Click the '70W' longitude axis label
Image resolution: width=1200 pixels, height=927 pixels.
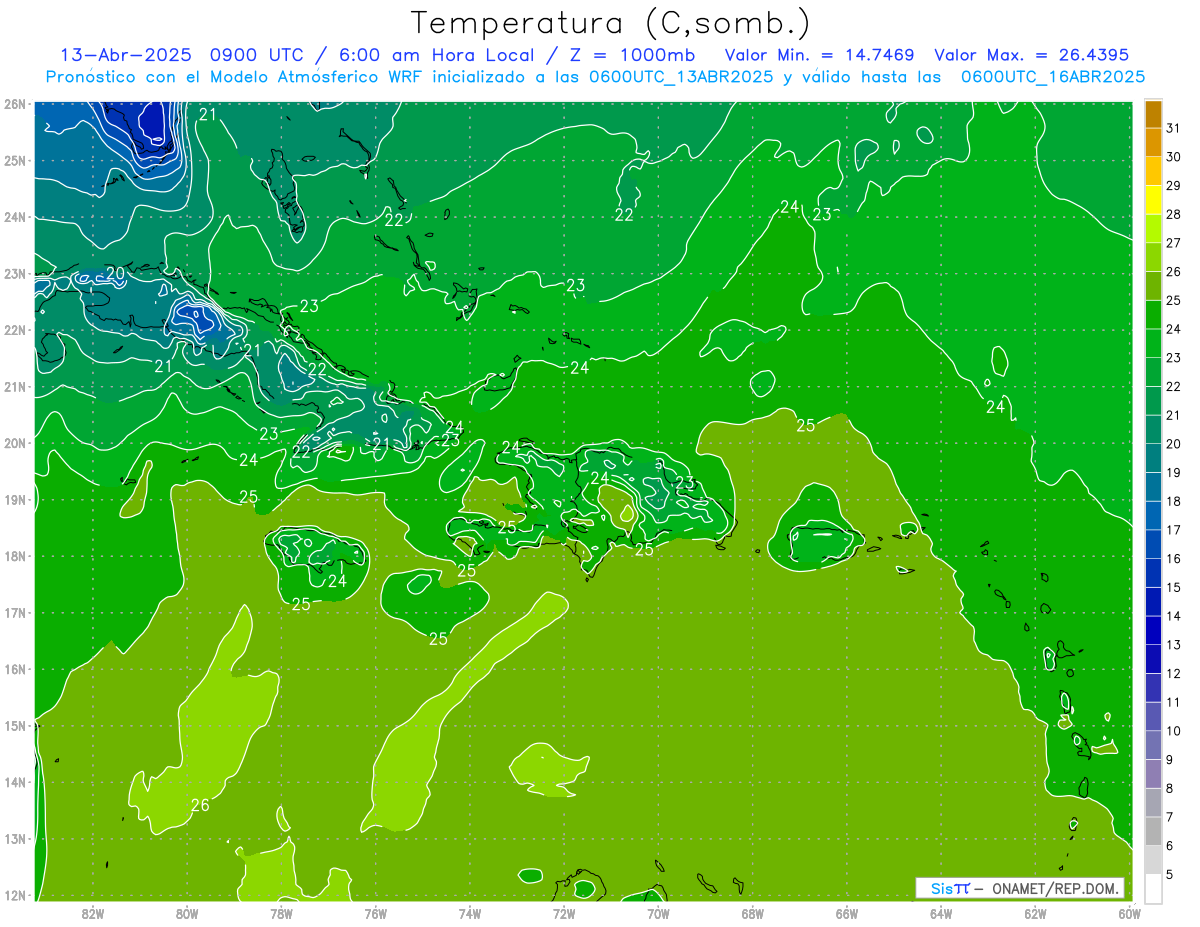click(x=658, y=913)
